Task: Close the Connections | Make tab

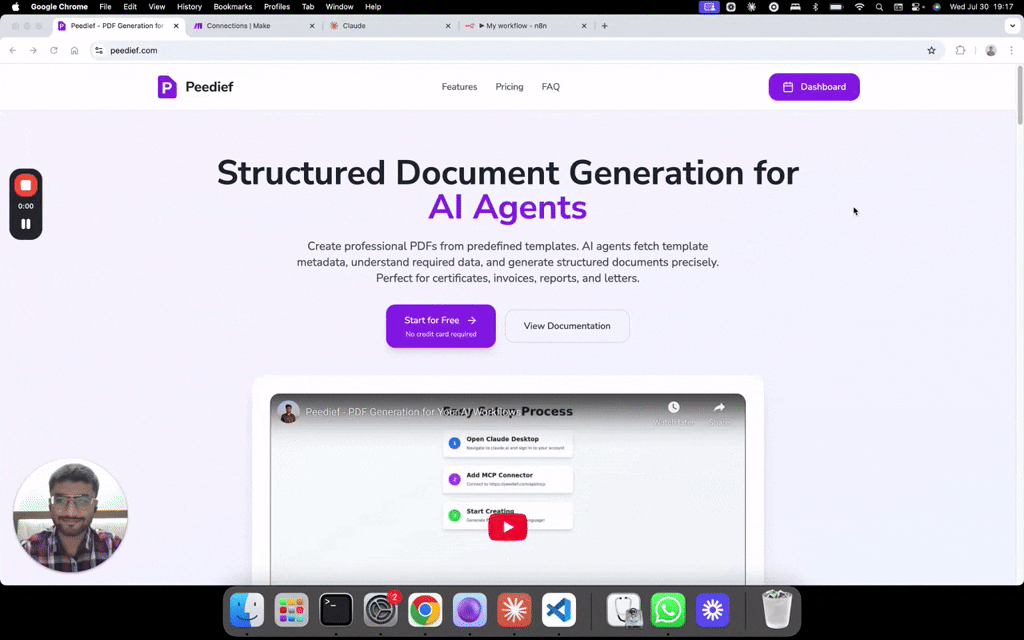Action: (312, 26)
